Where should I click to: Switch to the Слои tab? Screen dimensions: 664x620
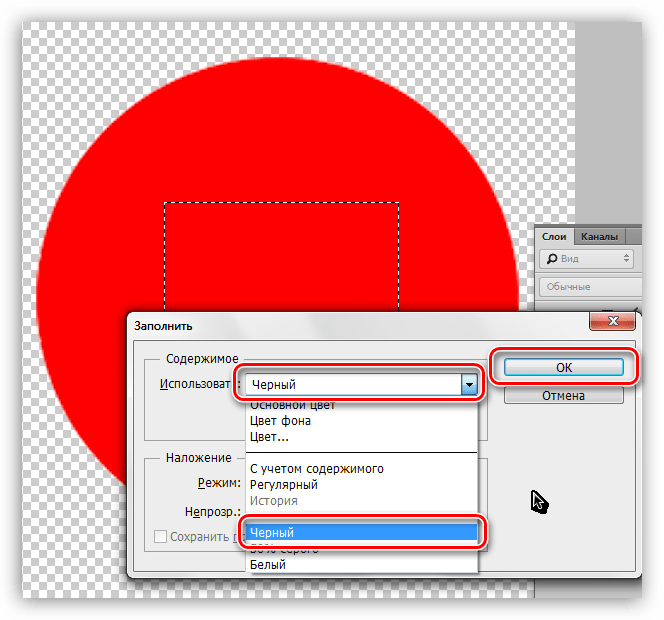pyautogui.click(x=554, y=237)
